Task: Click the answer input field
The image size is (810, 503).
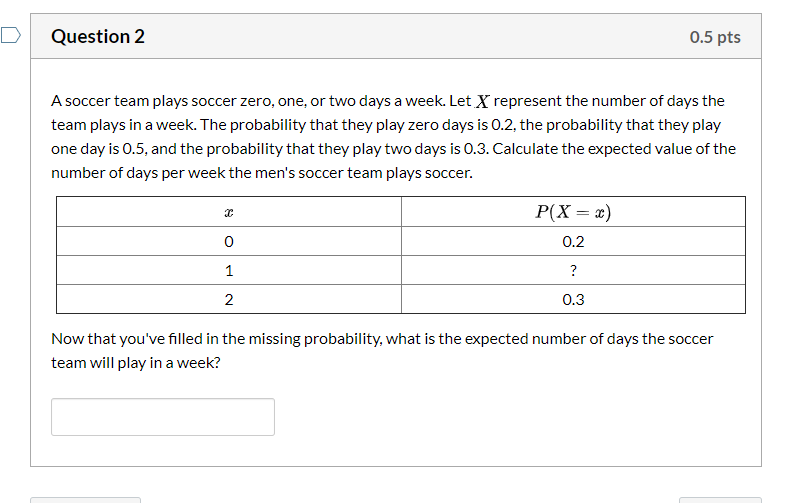Action: pyautogui.click(x=163, y=417)
